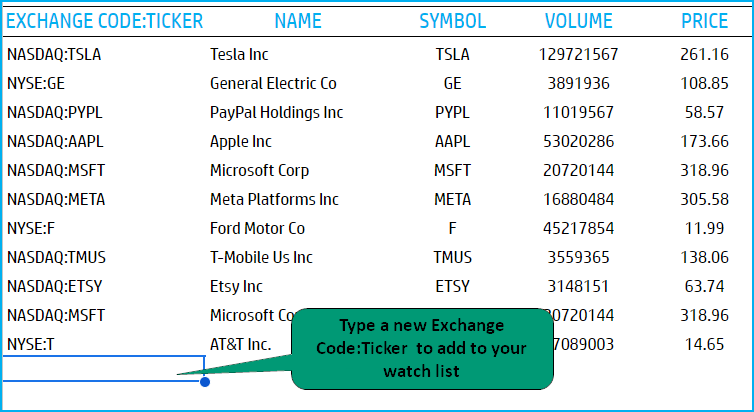Click Microsoft Corp price 318.96 in fifth row
The width and height of the screenshot is (754, 412).
coord(704,170)
